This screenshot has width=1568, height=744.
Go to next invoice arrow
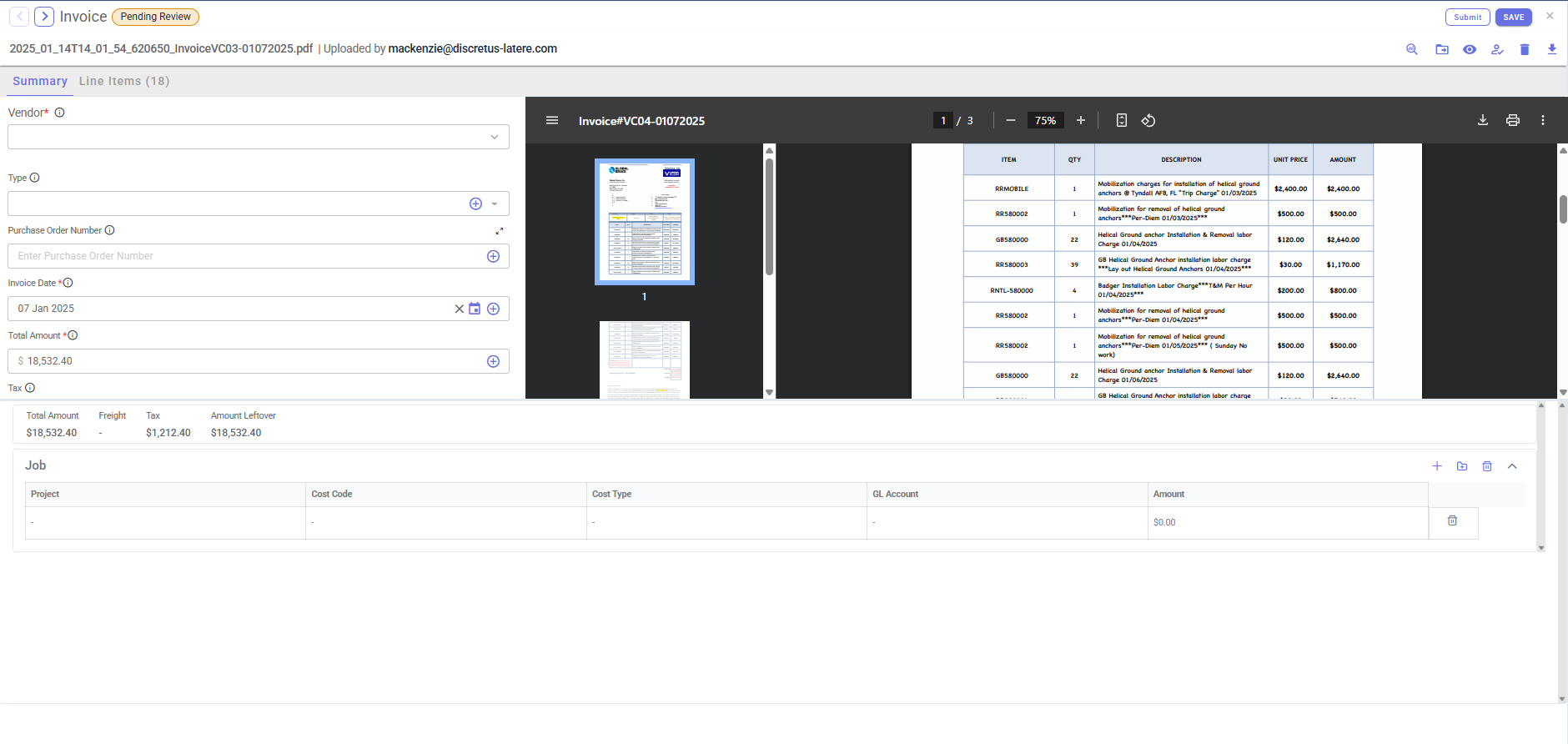coord(44,17)
